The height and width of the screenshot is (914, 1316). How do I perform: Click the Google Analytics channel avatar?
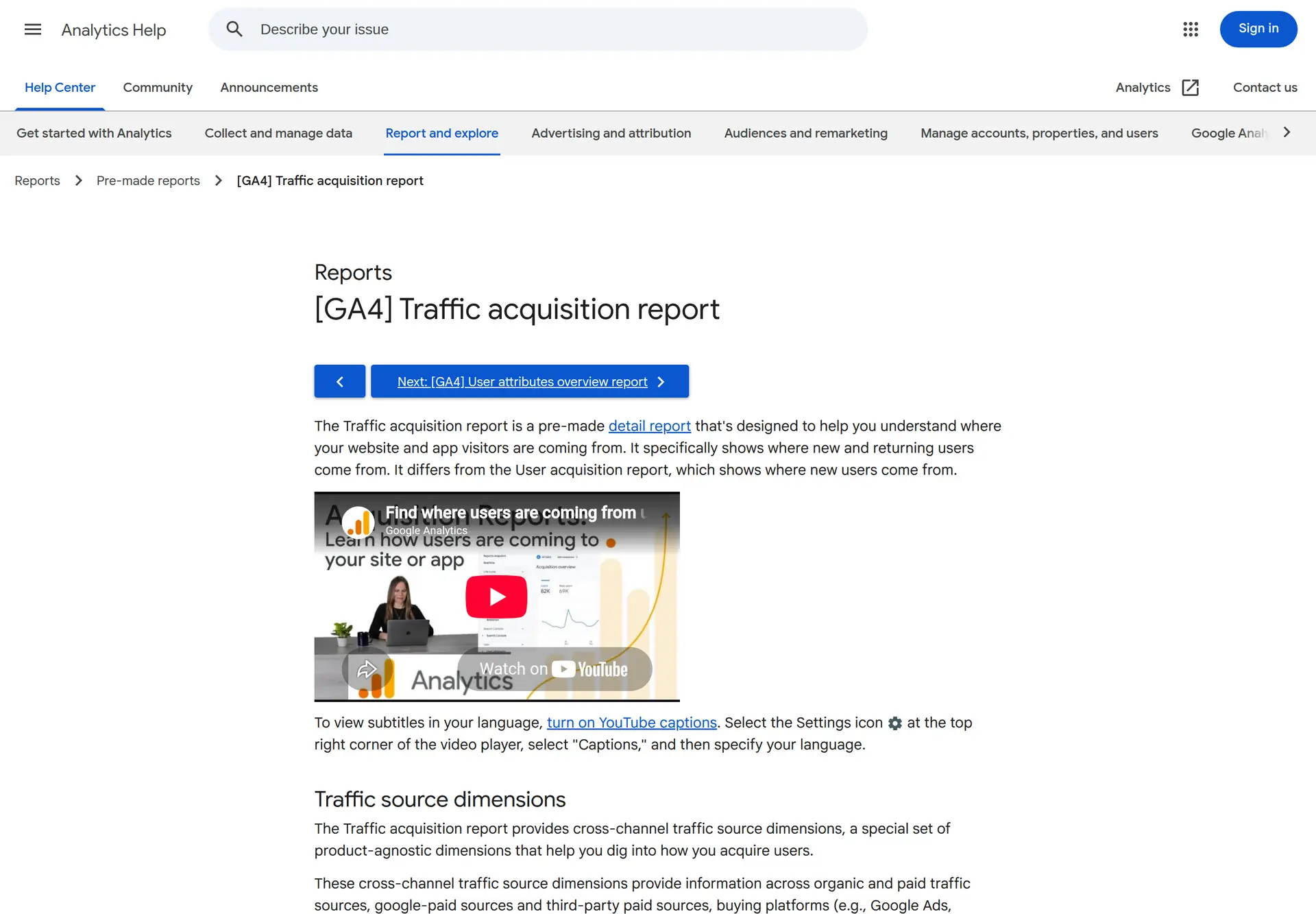point(357,522)
